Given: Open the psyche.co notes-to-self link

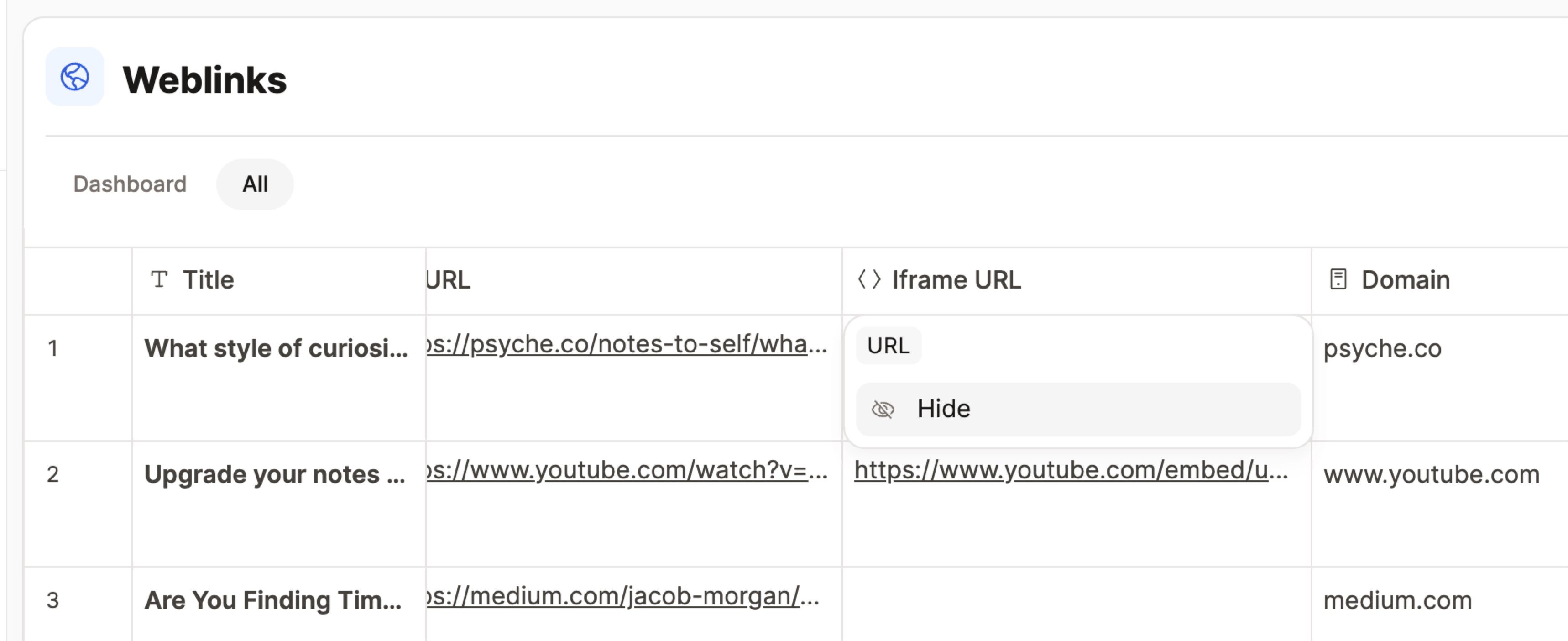Looking at the screenshot, I should tap(627, 345).
